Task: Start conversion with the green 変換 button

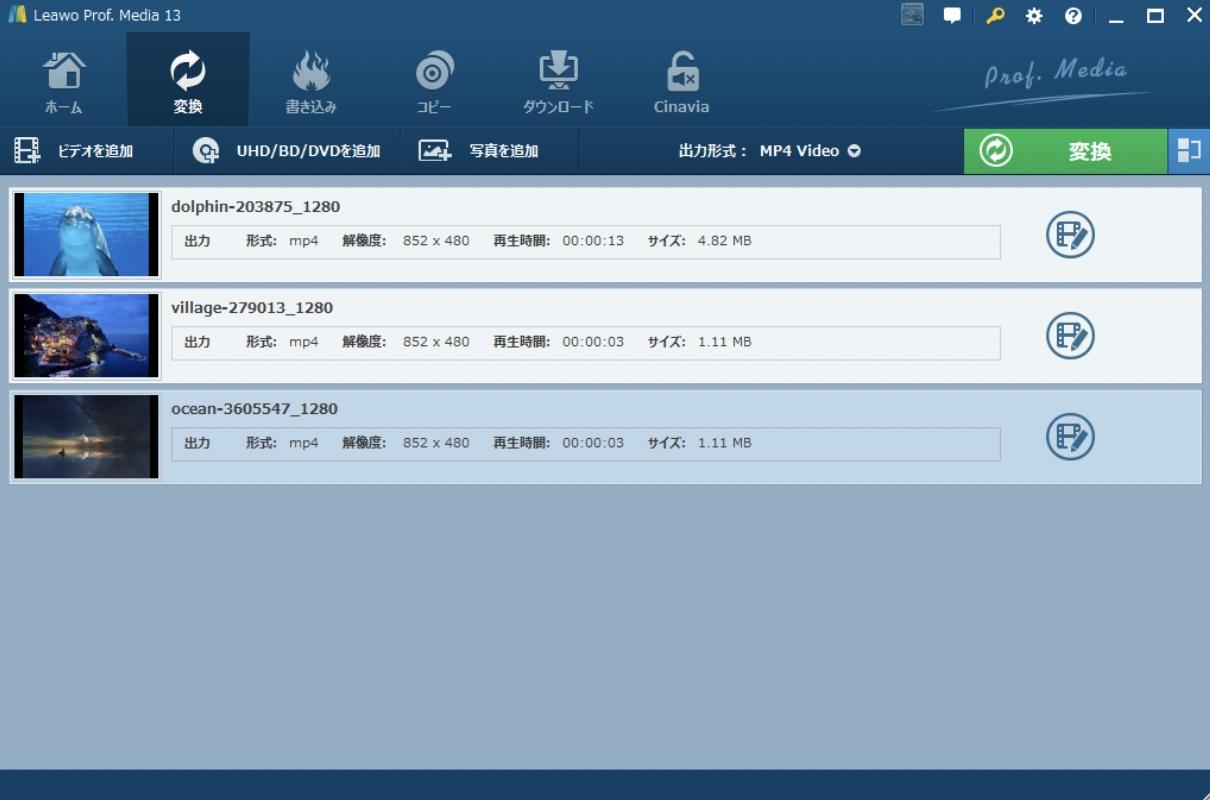Action: (1065, 151)
